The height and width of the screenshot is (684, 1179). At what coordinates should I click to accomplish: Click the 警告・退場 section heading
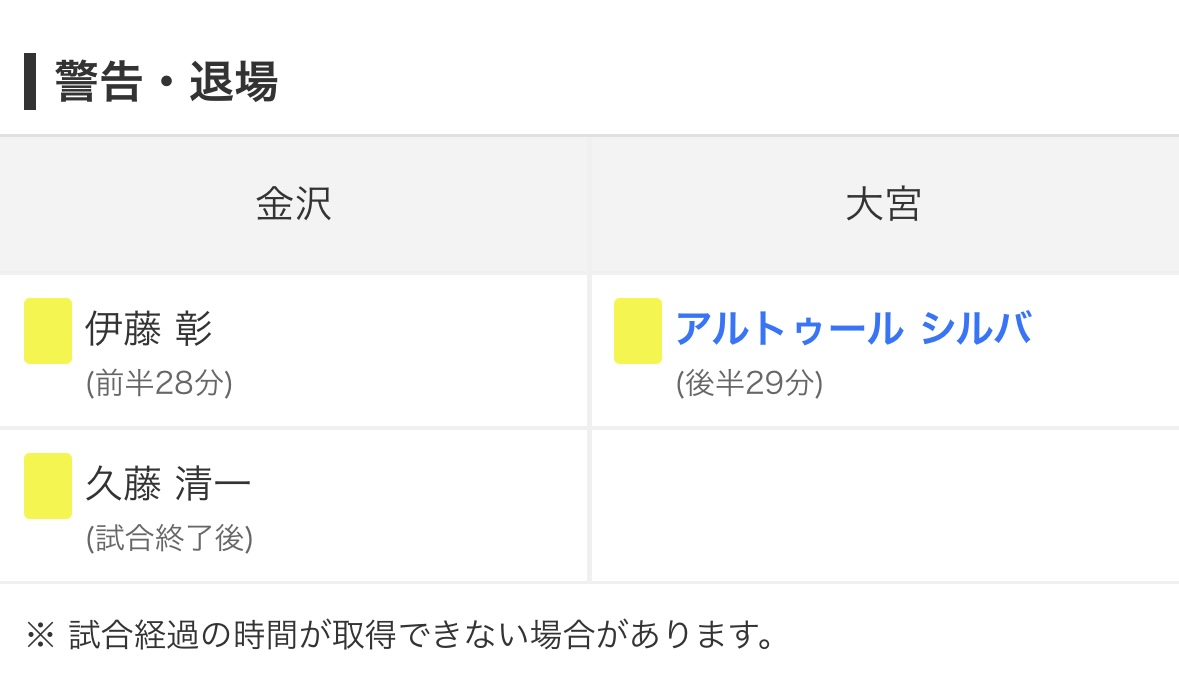(x=166, y=81)
